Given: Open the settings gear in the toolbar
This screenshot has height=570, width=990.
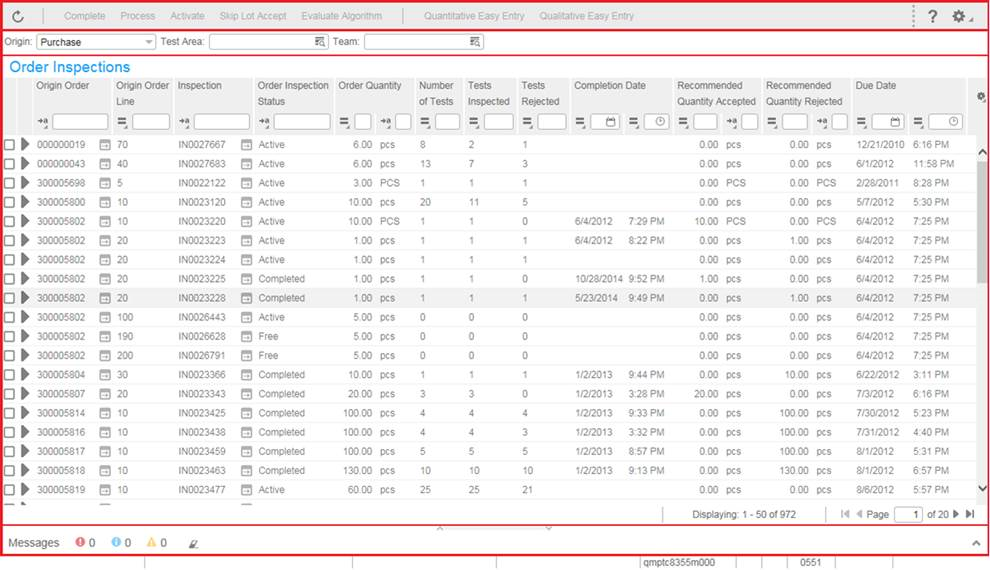Looking at the screenshot, I should [x=959, y=17].
